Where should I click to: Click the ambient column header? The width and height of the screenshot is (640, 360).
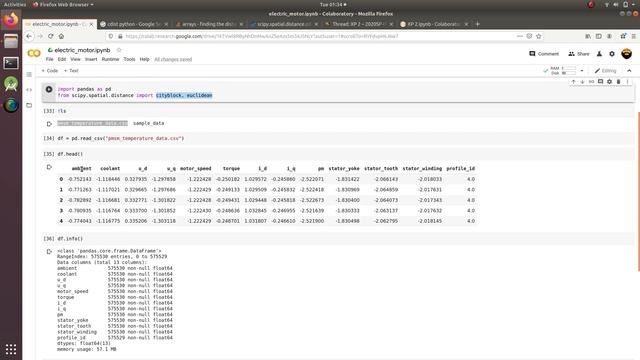(81, 169)
